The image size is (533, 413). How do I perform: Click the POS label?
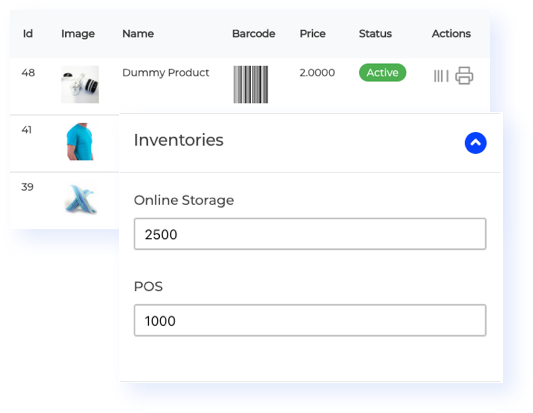[148, 287]
